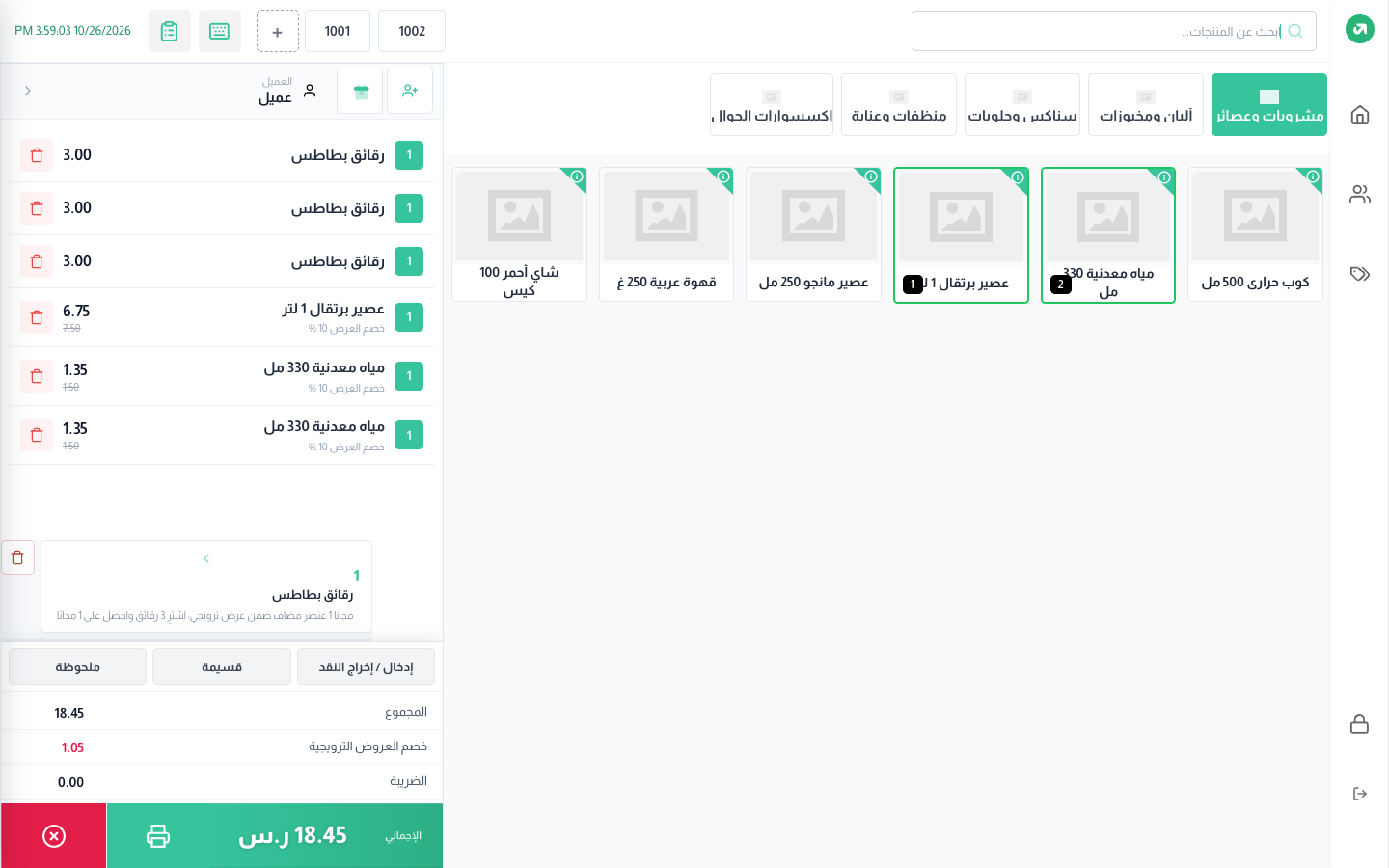Show info for قهوة عربية 250 غ

tap(723, 176)
